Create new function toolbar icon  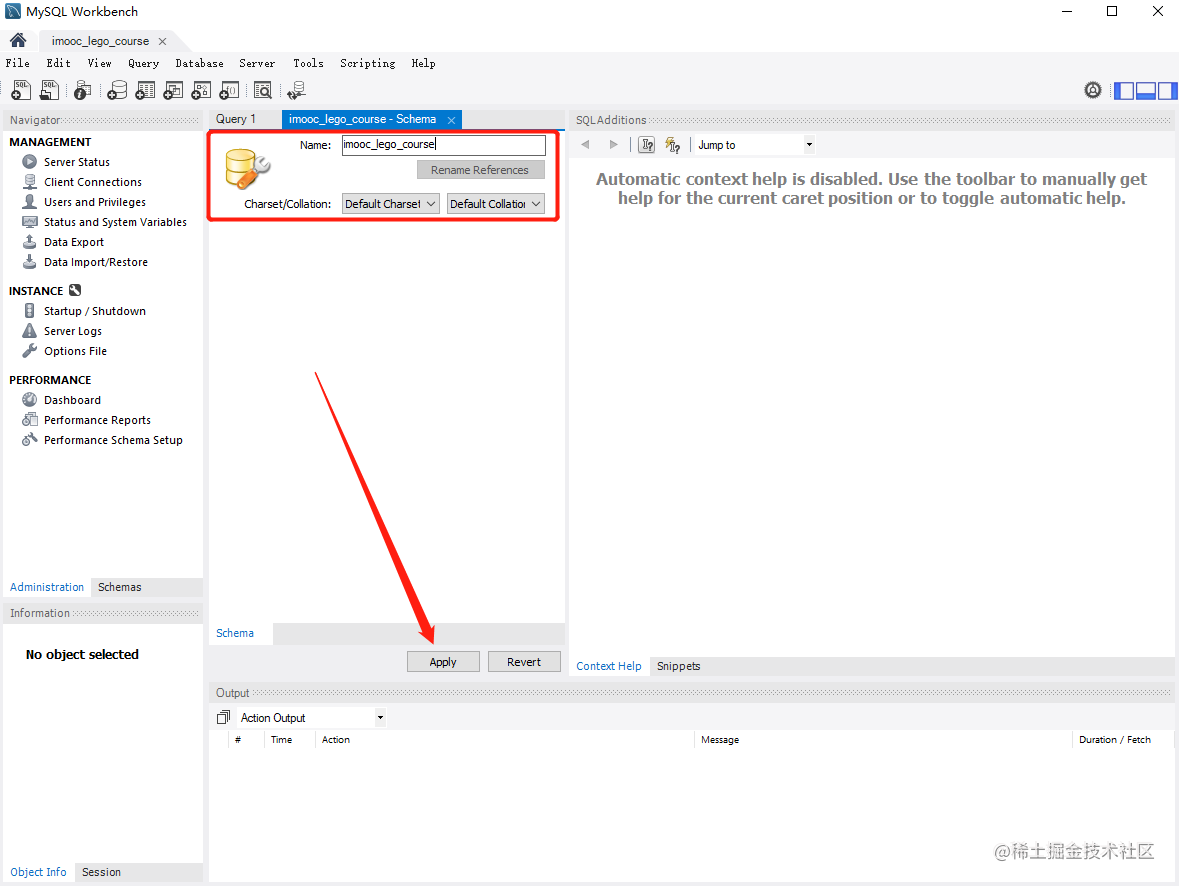click(229, 90)
